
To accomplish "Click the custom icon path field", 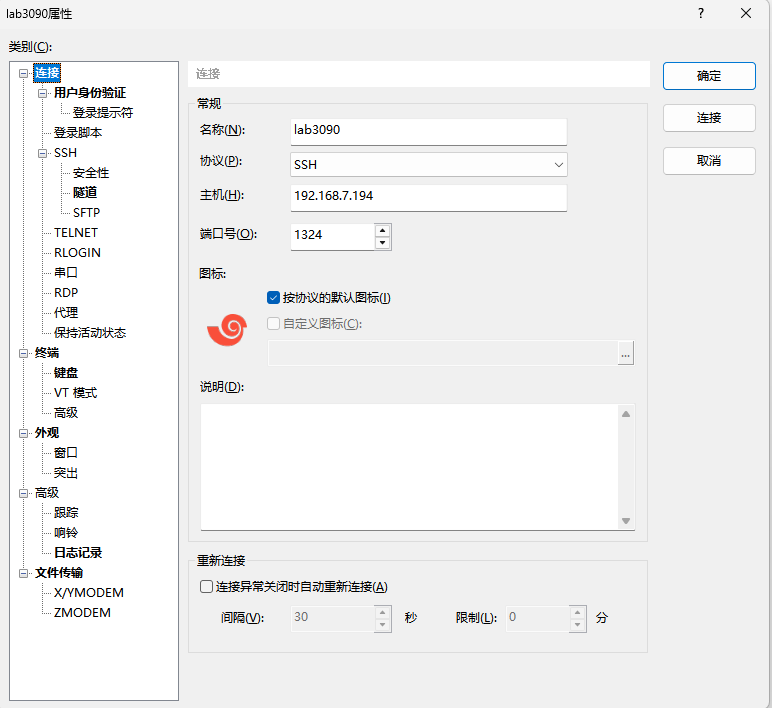I will pyautogui.click(x=442, y=354).
